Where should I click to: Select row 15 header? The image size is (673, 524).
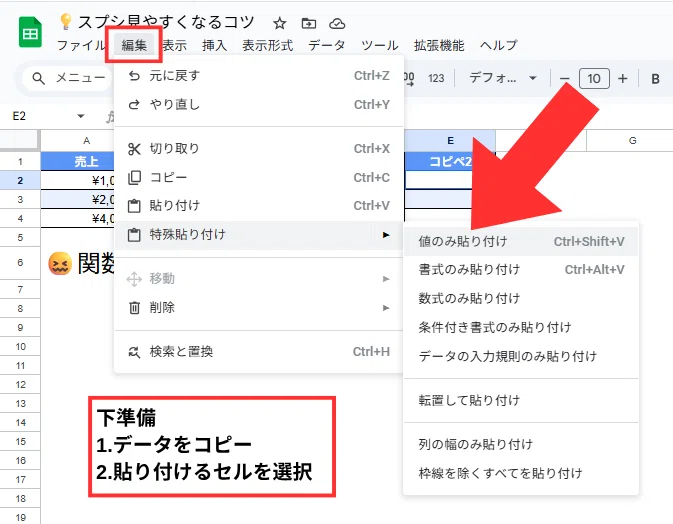pos(20,442)
